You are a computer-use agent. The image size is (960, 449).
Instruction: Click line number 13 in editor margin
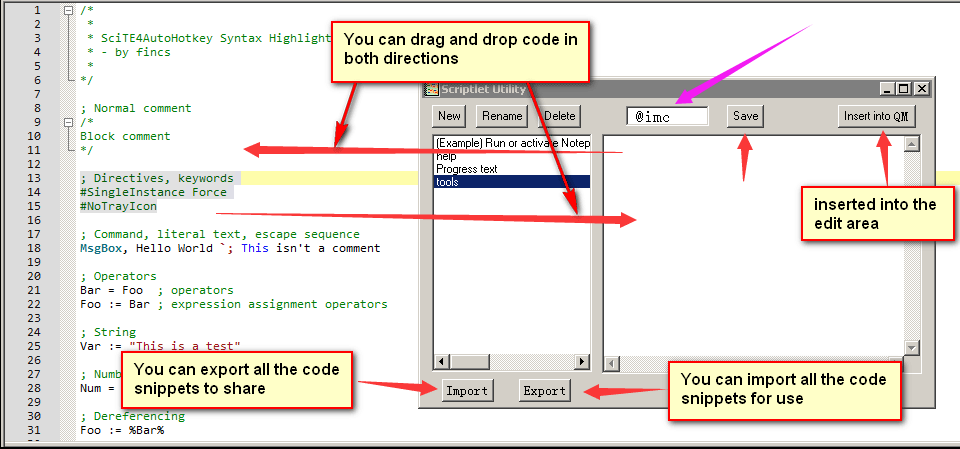34,178
